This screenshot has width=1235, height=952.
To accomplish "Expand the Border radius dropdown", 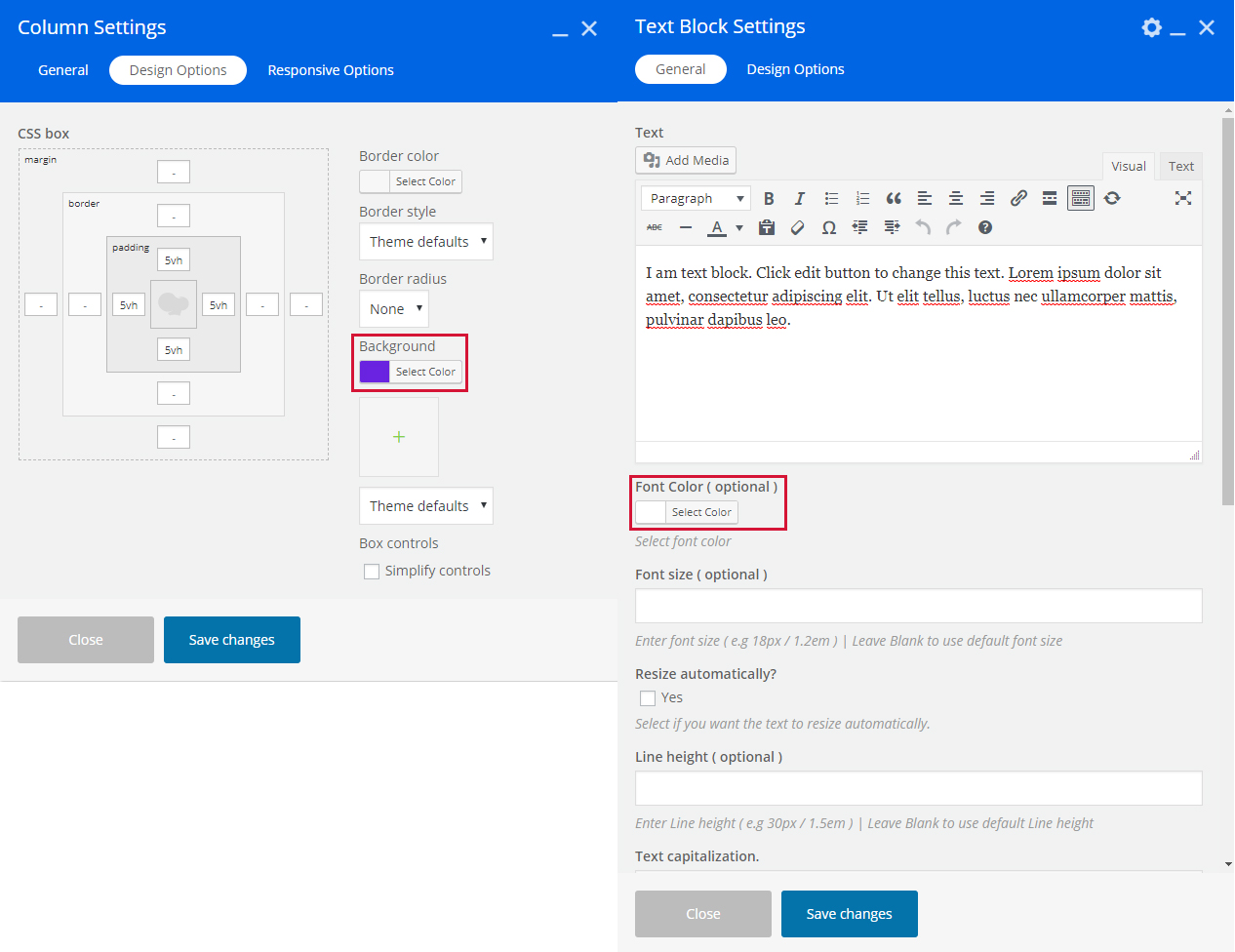I will pyautogui.click(x=394, y=309).
